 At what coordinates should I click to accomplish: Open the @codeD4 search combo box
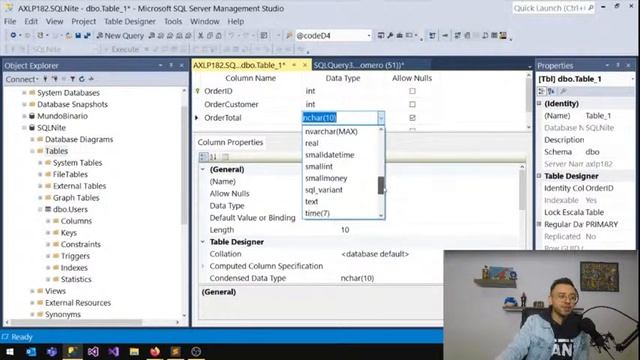click(333, 36)
